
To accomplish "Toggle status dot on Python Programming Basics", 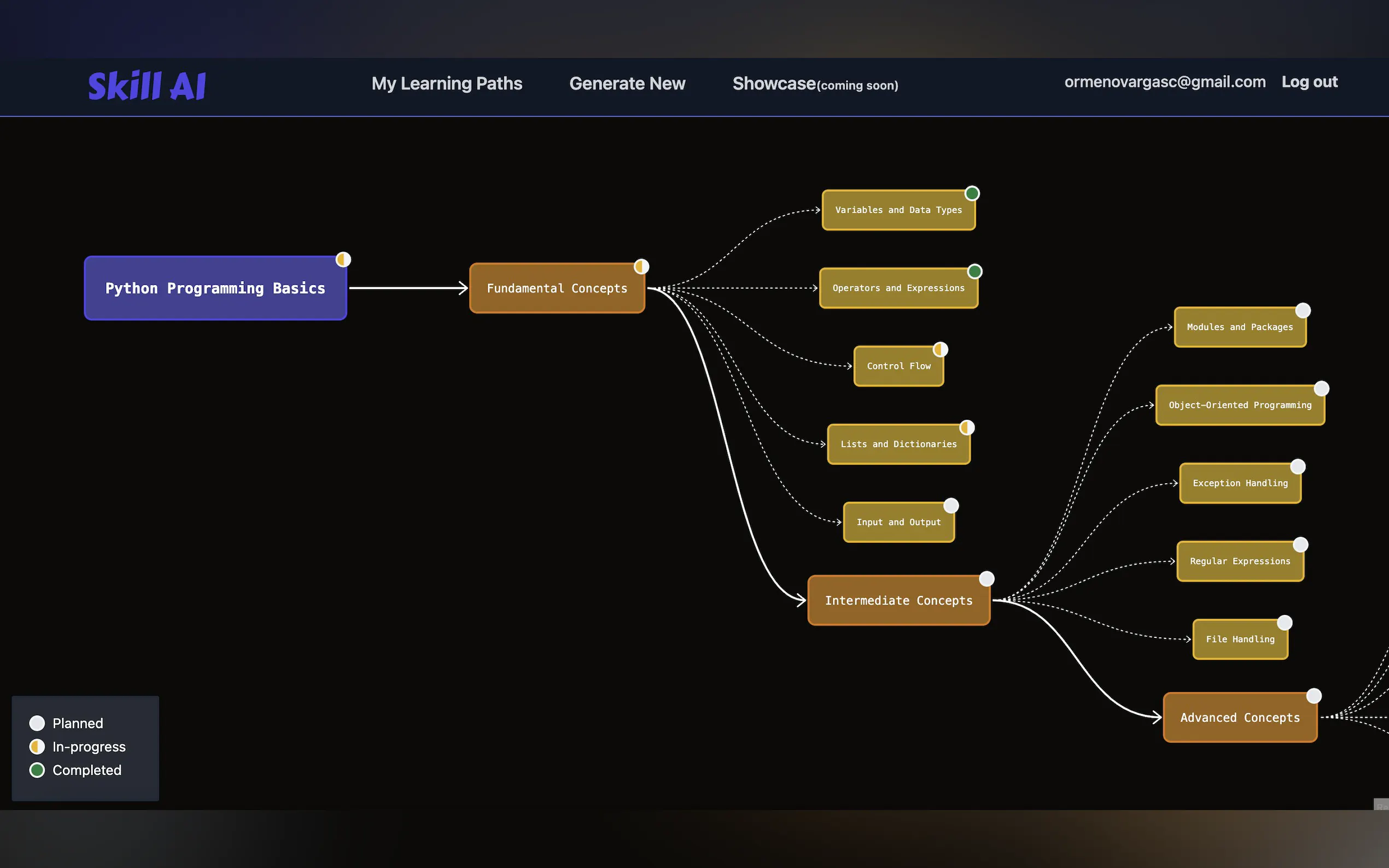I will click(x=343, y=260).
